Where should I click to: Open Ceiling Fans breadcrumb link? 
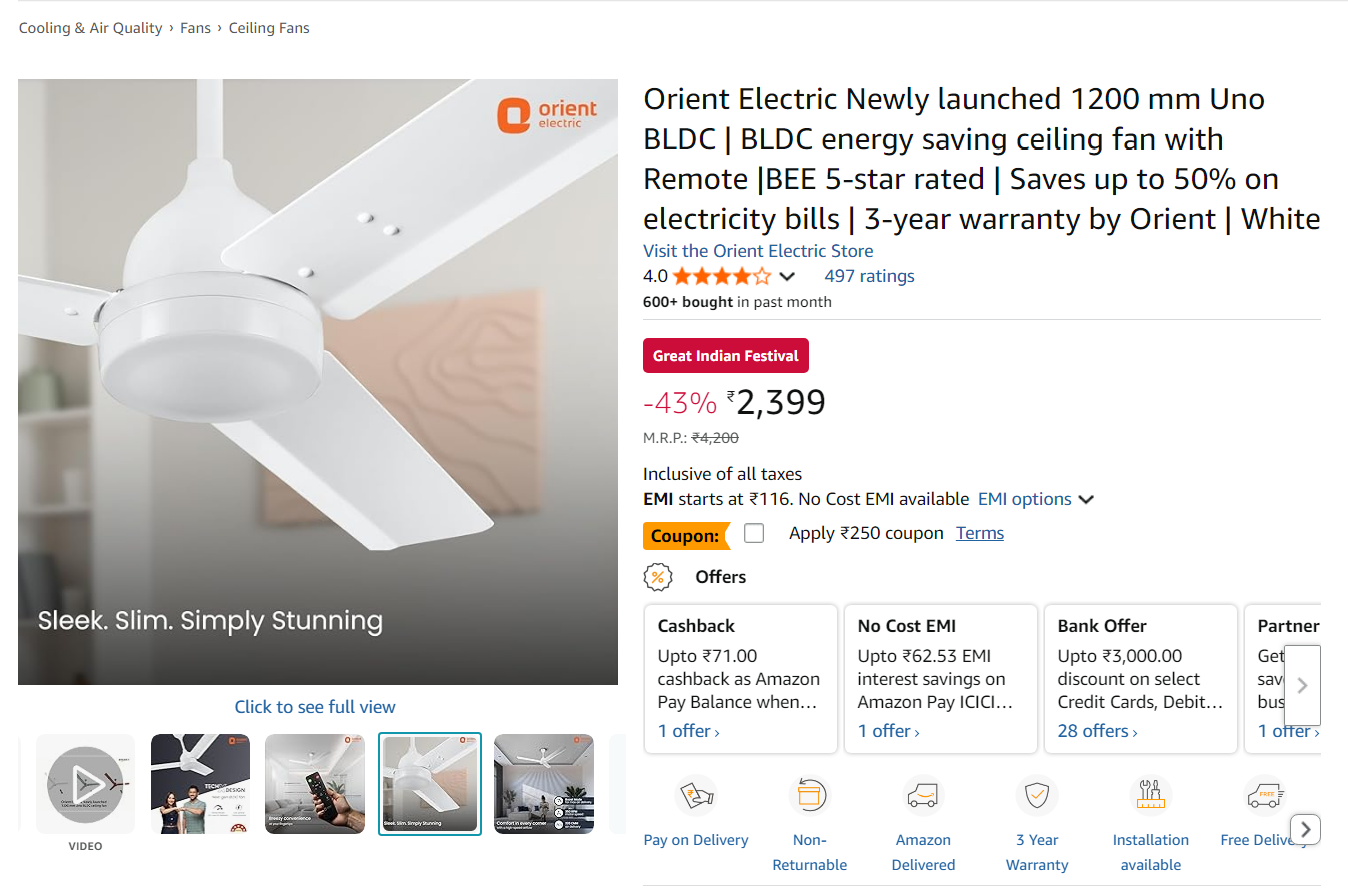pos(269,28)
